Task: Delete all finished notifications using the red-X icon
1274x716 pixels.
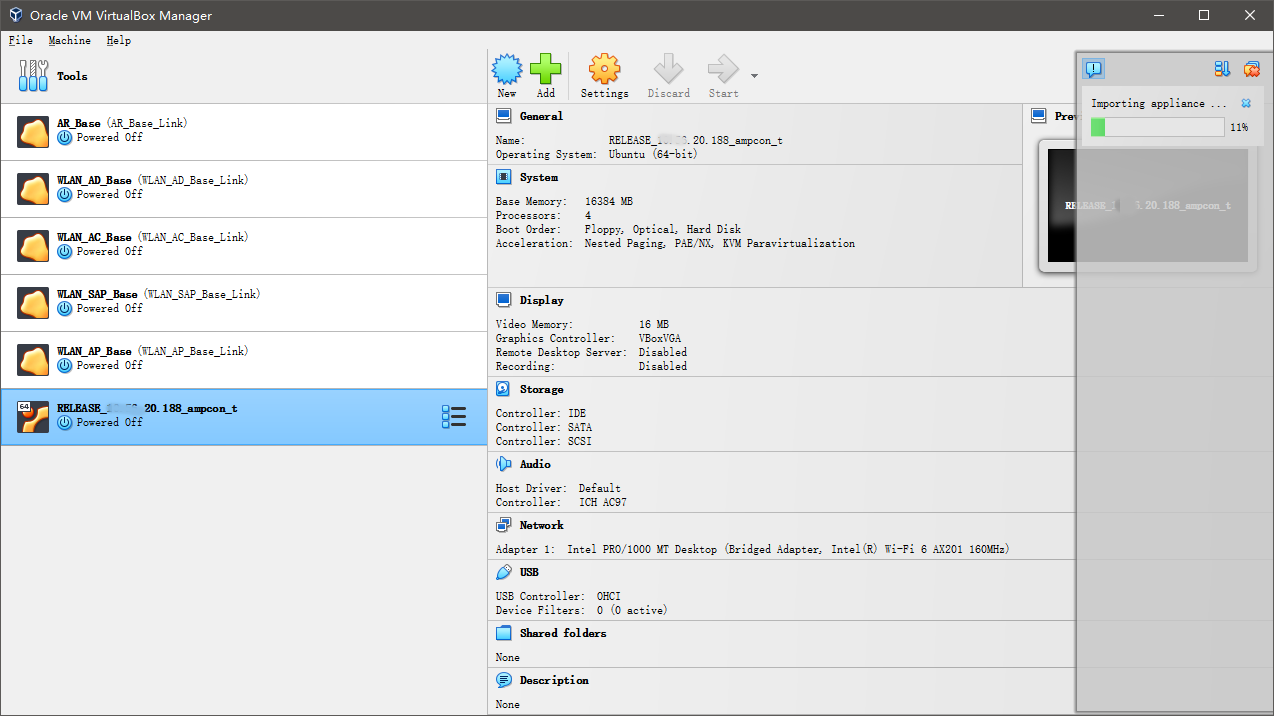Action: tap(1251, 69)
